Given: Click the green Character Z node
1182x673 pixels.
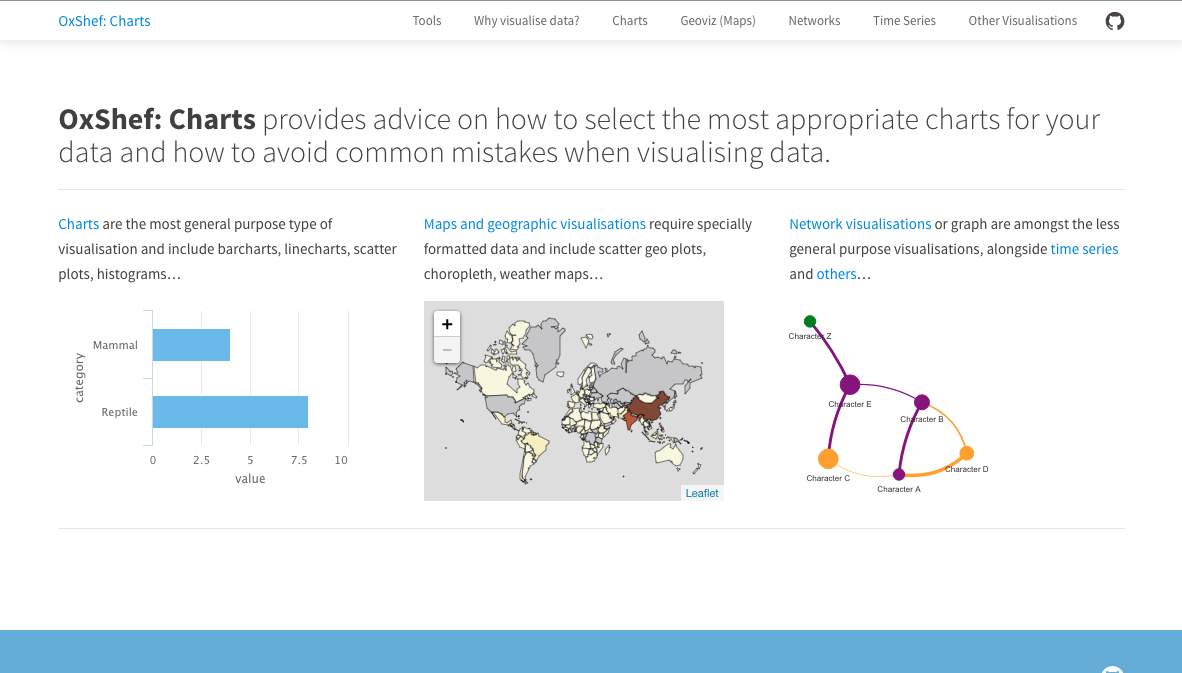Looking at the screenshot, I should tap(810, 321).
